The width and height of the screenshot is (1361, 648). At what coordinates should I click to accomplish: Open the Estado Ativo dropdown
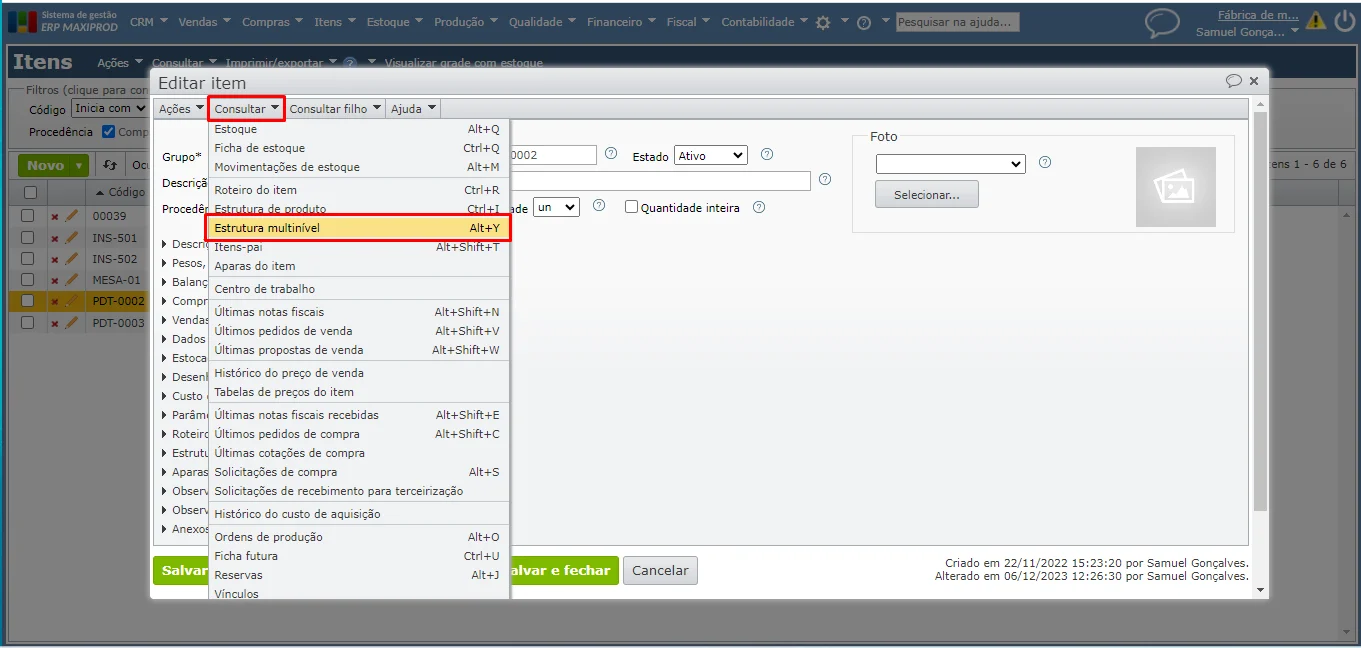711,155
